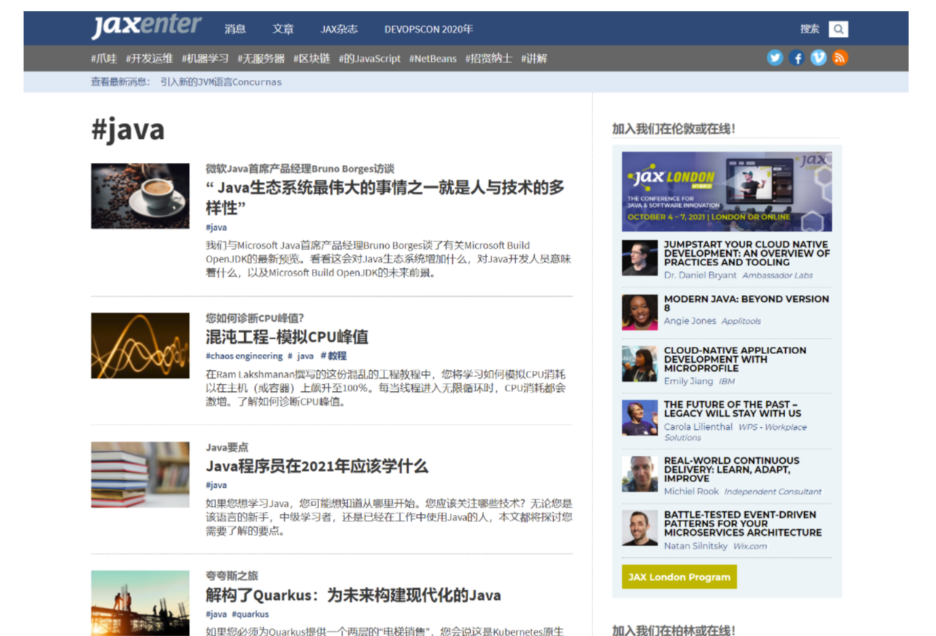The image size is (936, 636).
Task: Click Natan Silnitsky speaker photo
Action: [639, 528]
